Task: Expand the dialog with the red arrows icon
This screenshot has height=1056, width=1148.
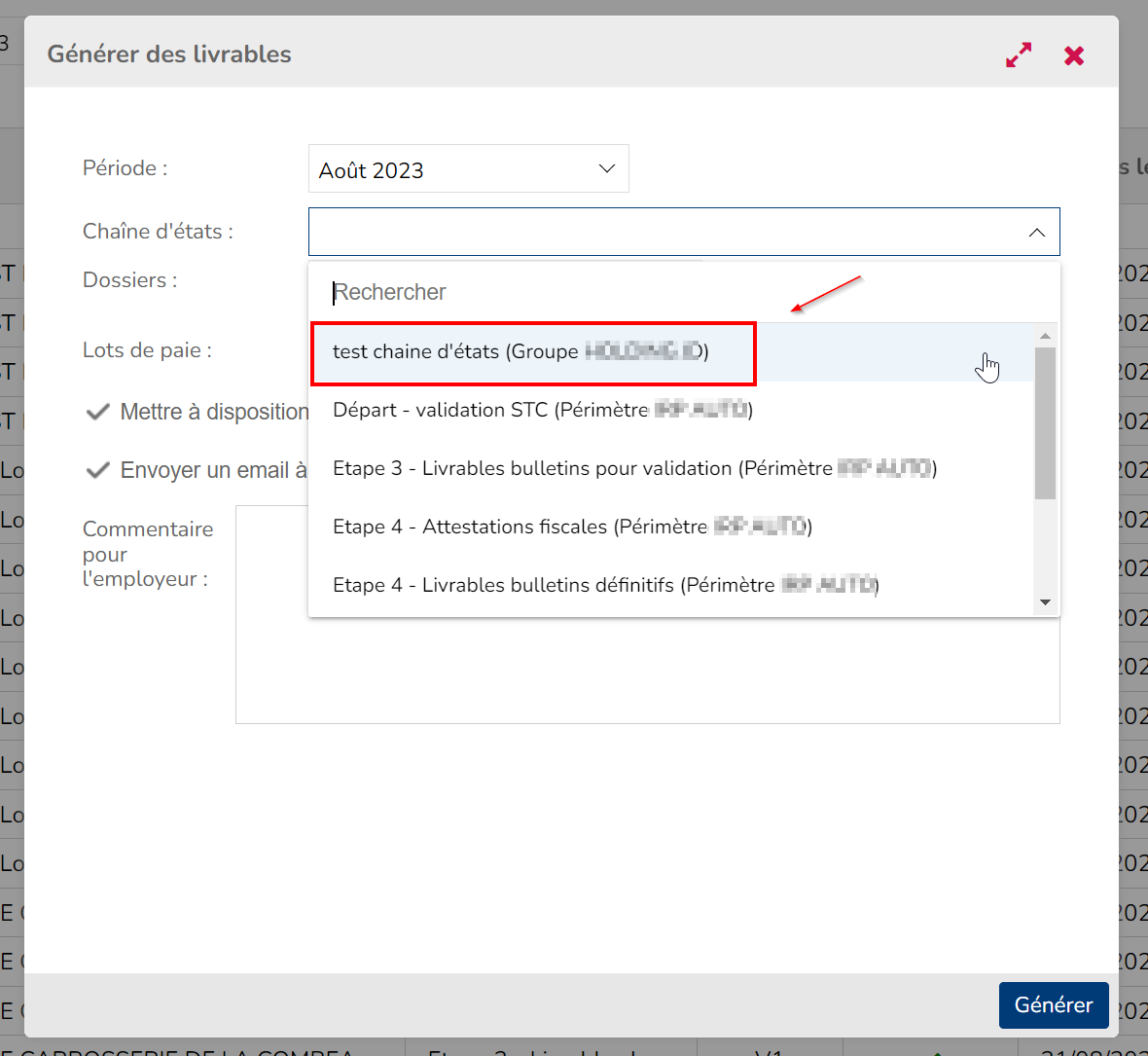Action: tap(1019, 55)
